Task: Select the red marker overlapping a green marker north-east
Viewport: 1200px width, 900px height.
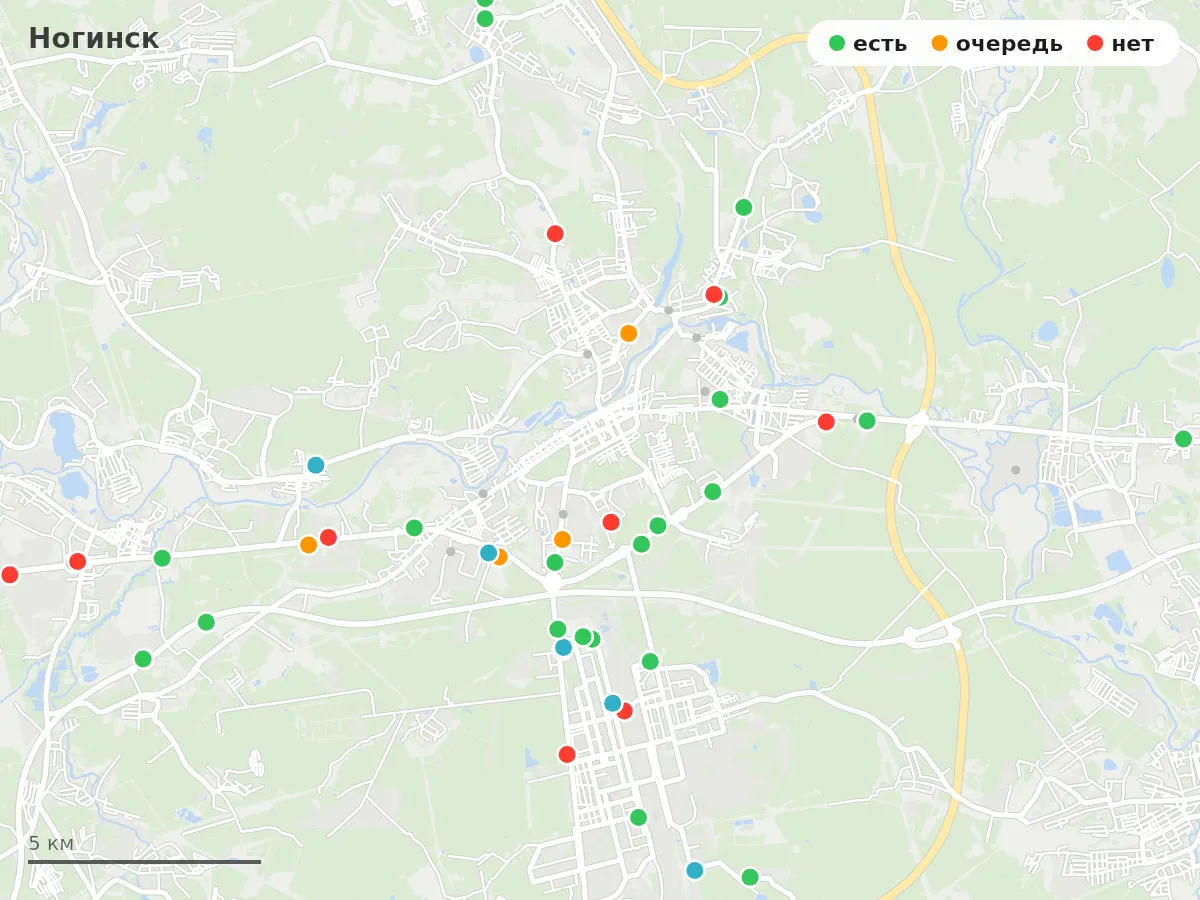Action: (713, 294)
